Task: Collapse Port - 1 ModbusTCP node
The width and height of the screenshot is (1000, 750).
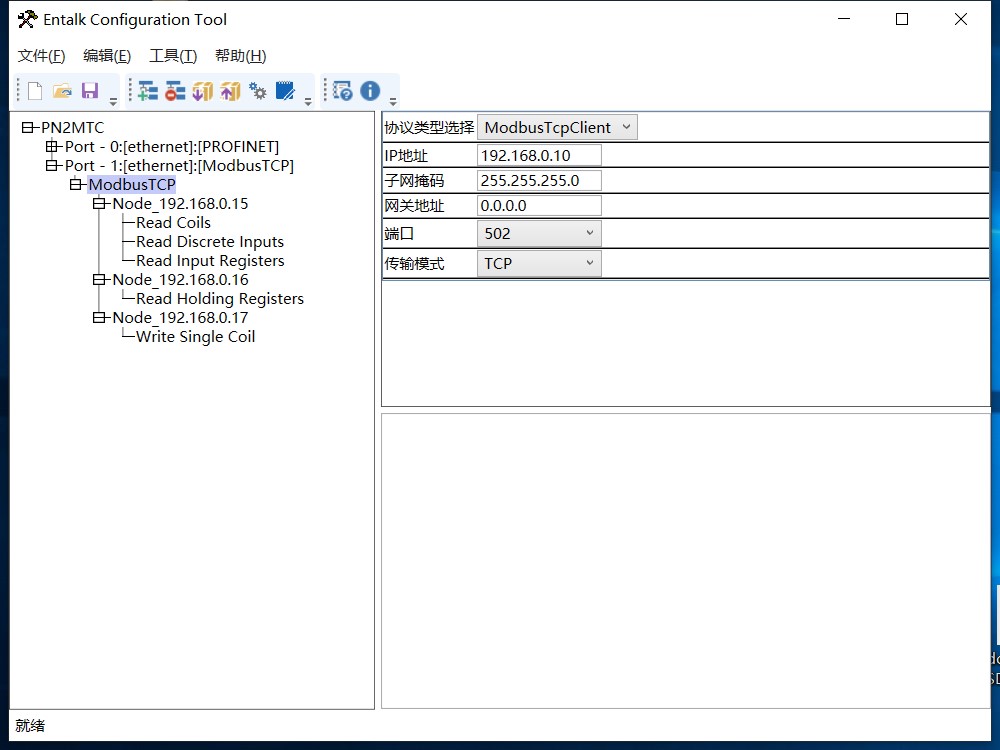Action: pos(51,166)
